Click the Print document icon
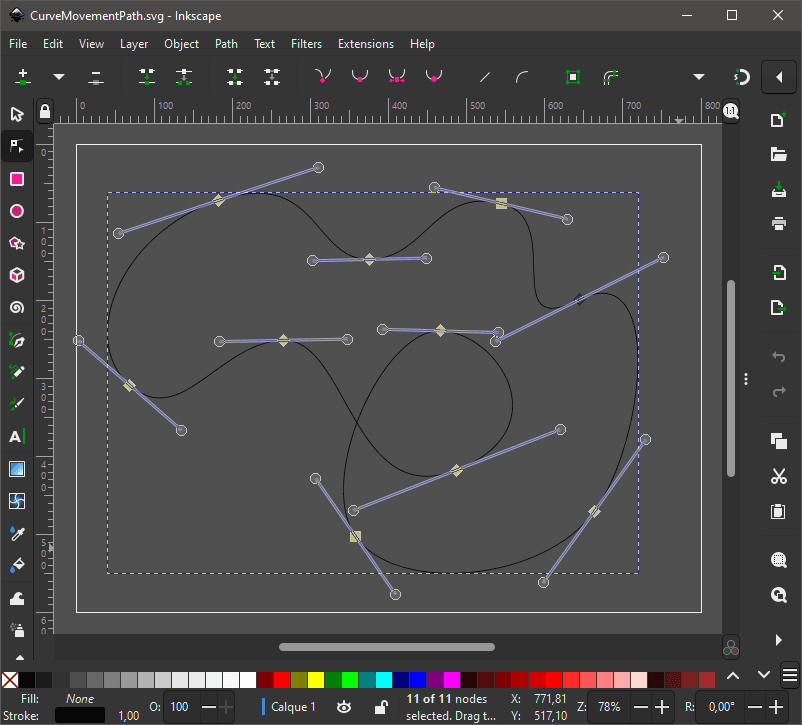 778,223
